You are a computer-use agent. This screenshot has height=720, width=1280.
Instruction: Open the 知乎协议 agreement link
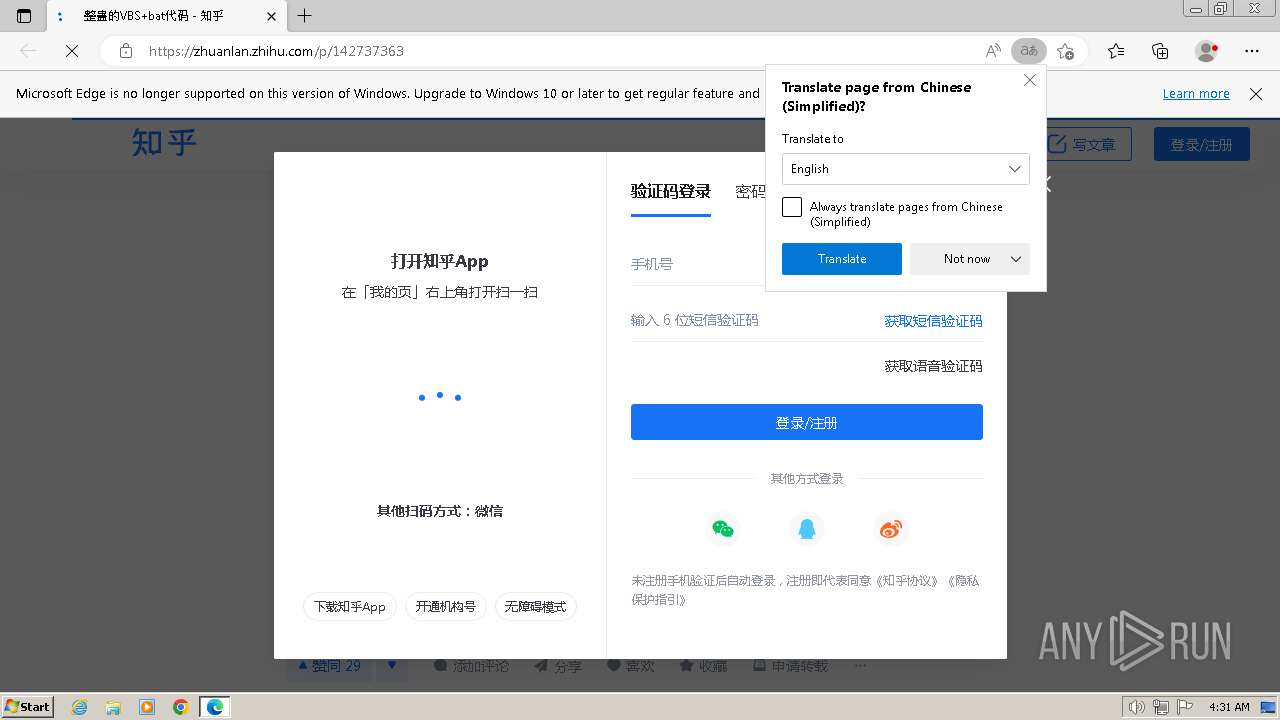tap(907, 580)
